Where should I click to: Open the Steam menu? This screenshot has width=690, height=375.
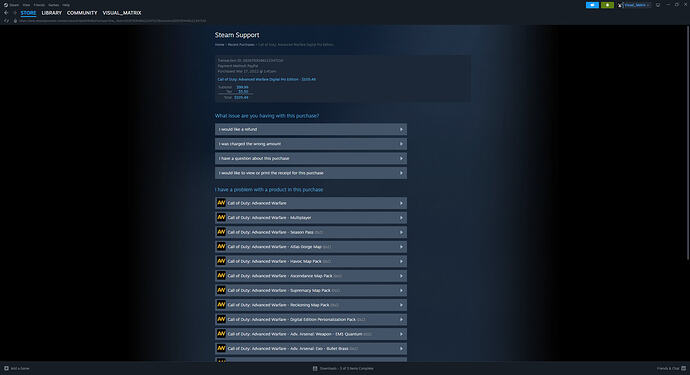point(14,5)
